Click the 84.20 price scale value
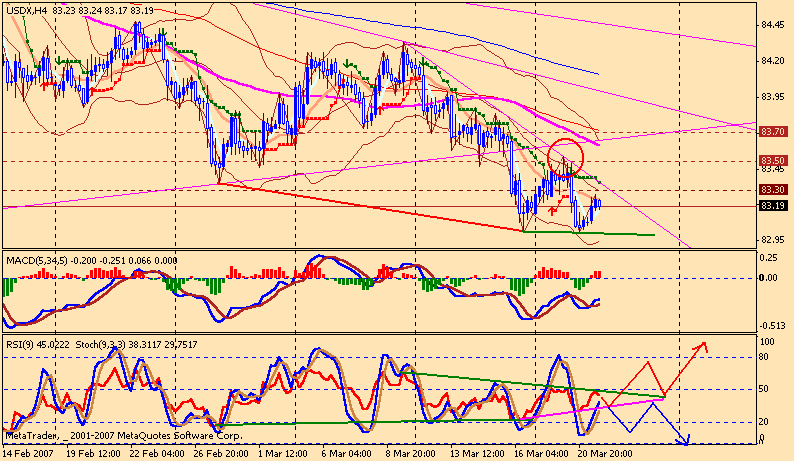The width and height of the screenshot is (794, 461). click(x=773, y=61)
